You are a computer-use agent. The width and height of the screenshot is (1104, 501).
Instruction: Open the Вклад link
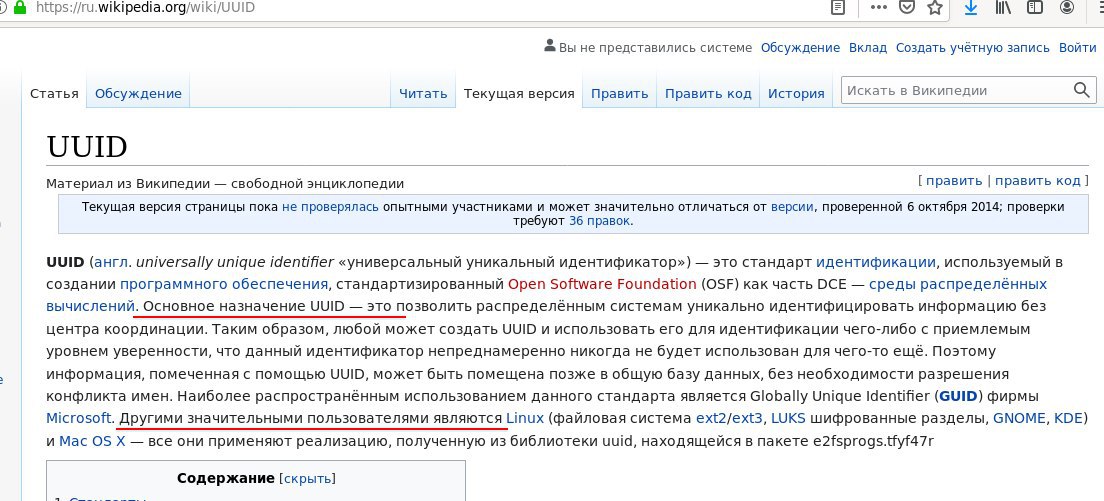pos(868,48)
